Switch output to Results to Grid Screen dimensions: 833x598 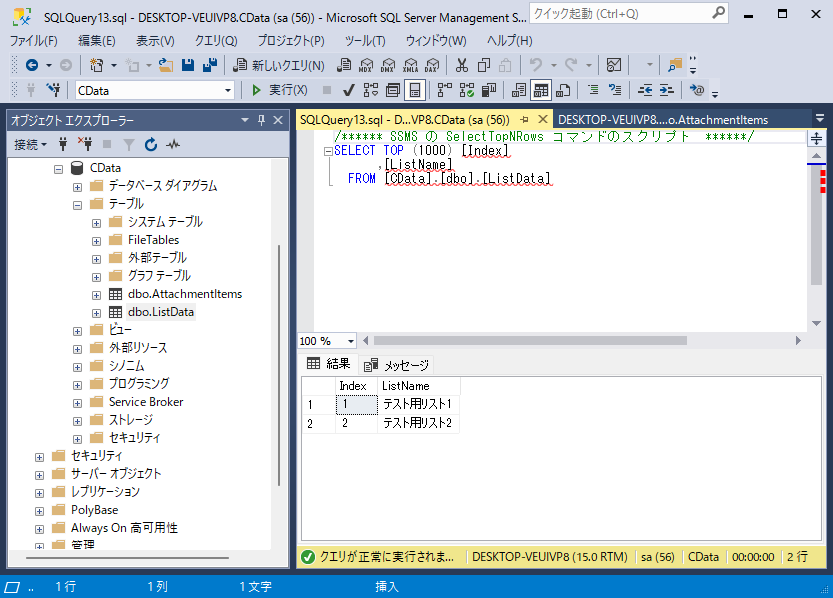click(x=541, y=90)
